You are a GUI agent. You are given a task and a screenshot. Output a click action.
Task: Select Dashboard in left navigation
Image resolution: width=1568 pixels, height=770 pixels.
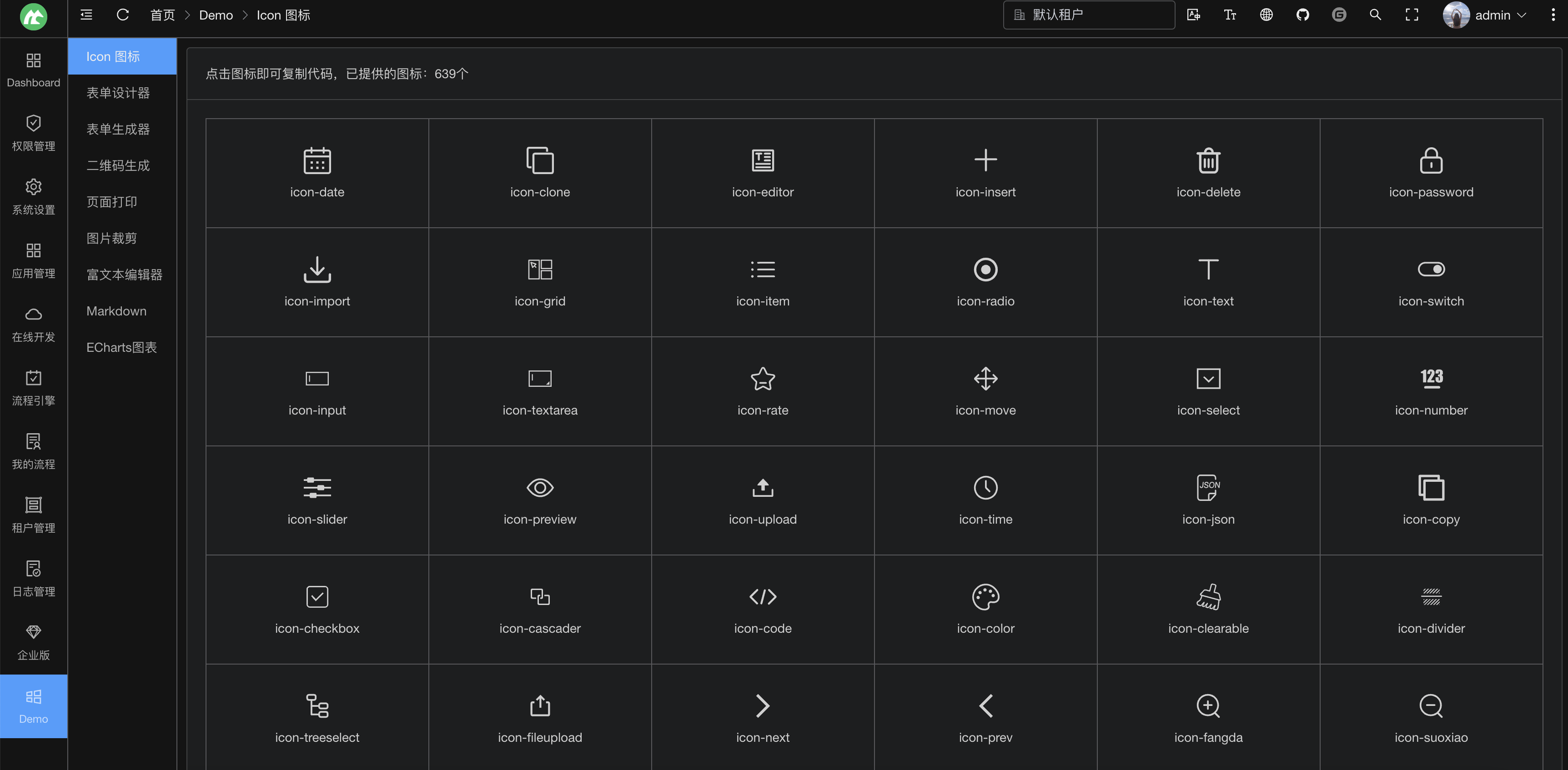(x=34, y=70)
